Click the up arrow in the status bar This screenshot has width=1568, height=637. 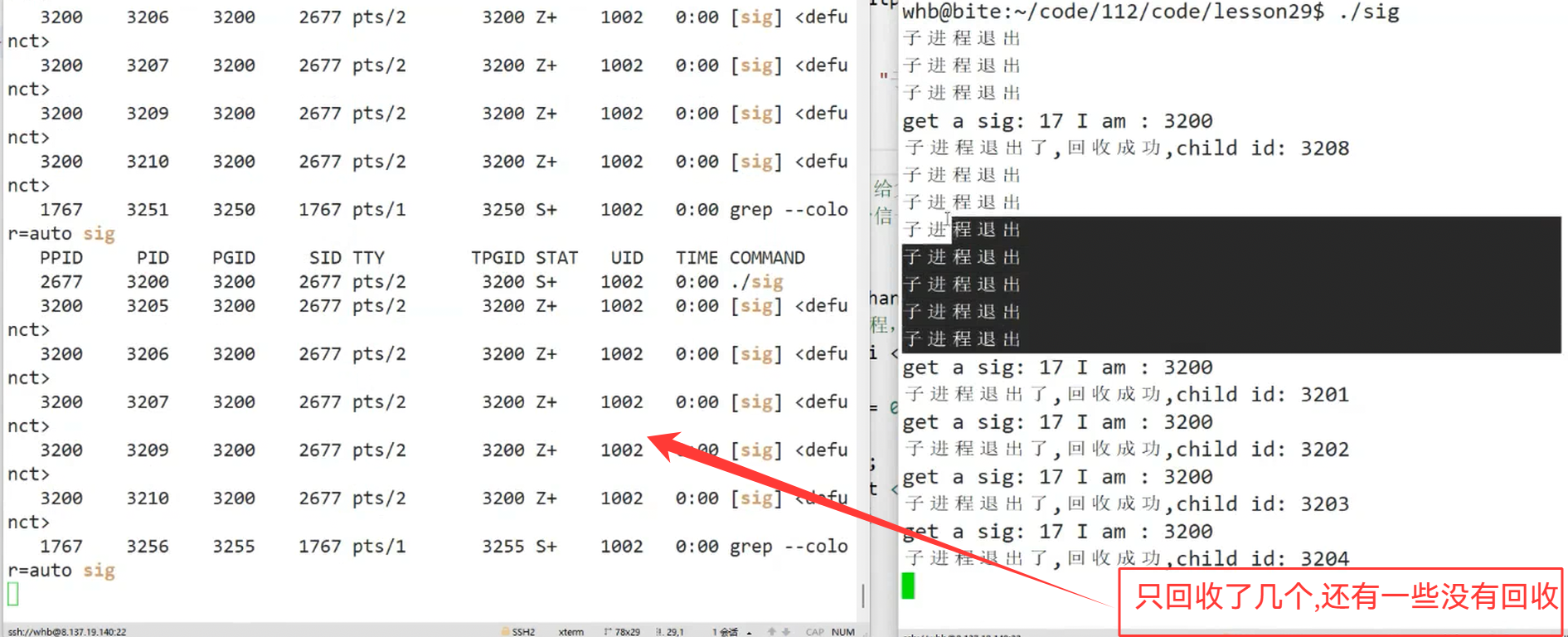point(772,632)
